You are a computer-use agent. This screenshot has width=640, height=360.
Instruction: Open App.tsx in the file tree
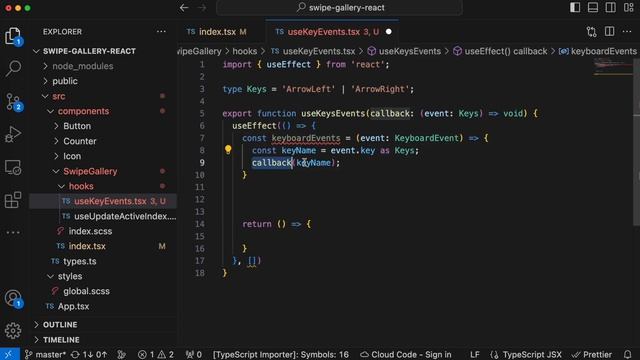point(103,307)
